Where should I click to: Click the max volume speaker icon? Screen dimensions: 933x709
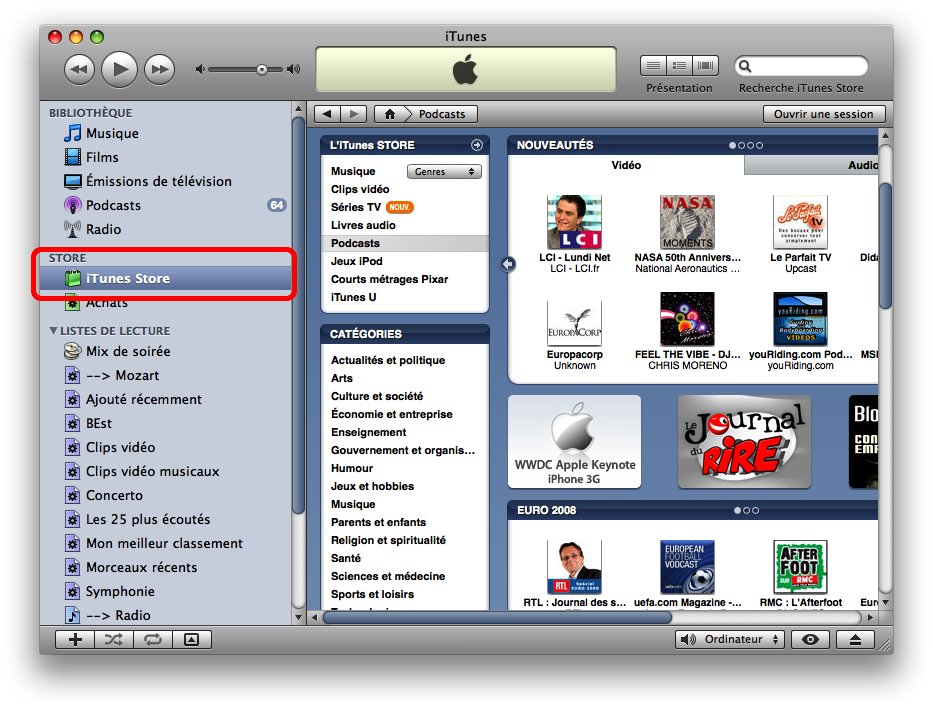pos(293,70)
